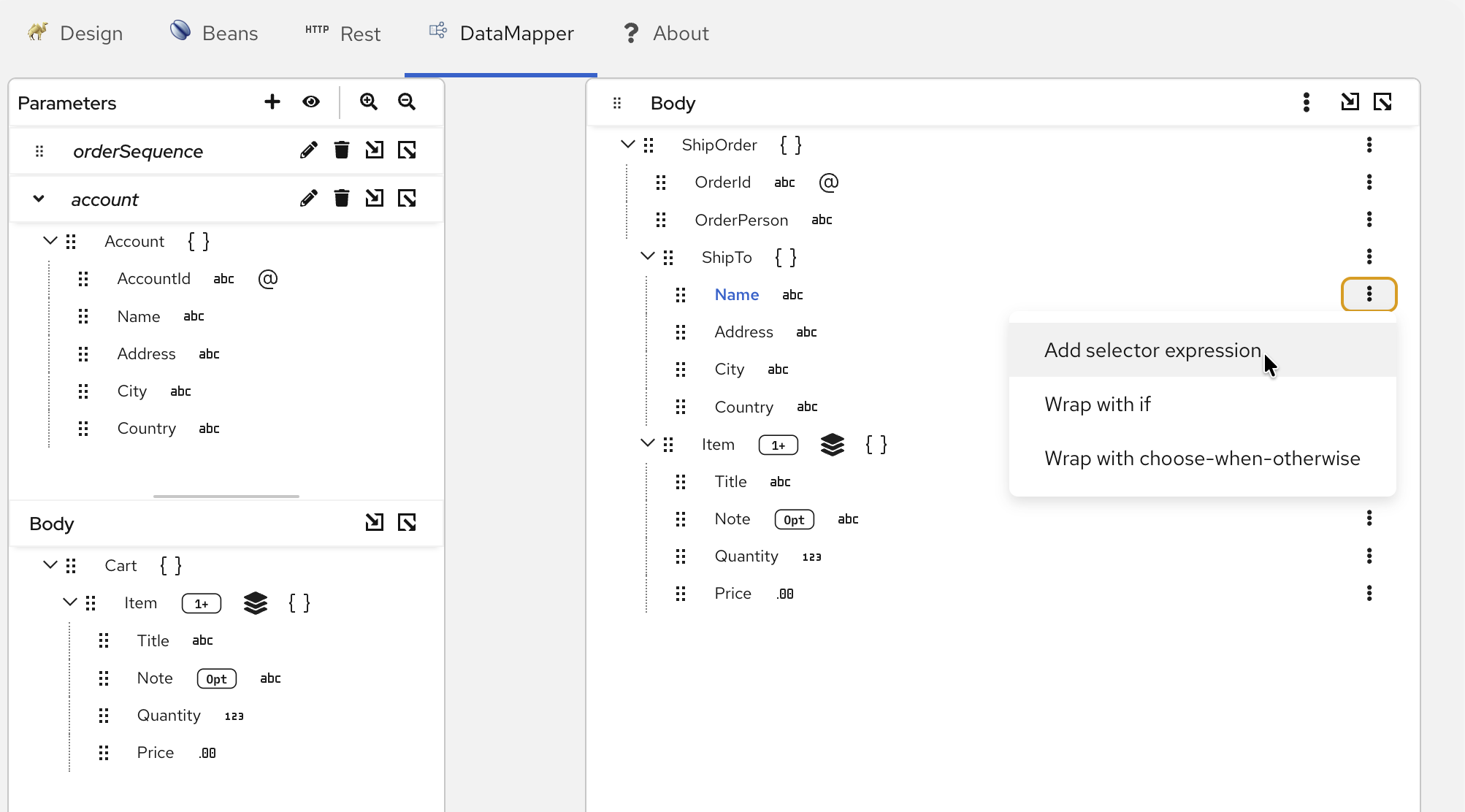Open the Body panel kebab menu
Image resolution: width=1465 pixels, height=812 pixels.
click(1307, 102)
